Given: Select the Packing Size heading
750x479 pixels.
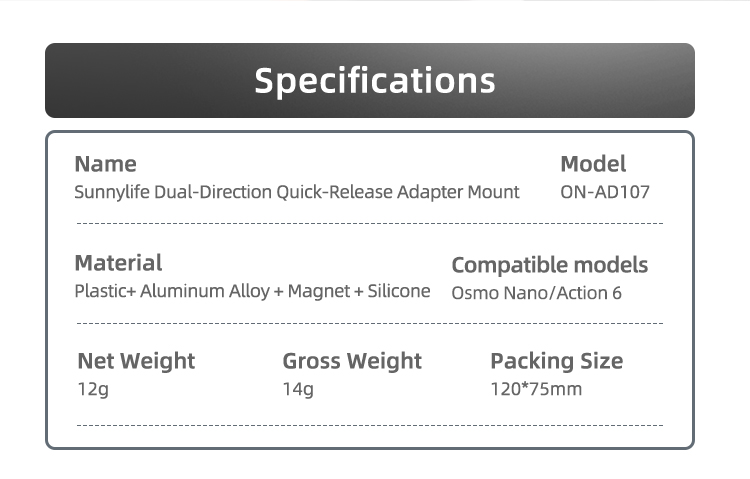Looking at the screenshot, I should pos(557,361).
